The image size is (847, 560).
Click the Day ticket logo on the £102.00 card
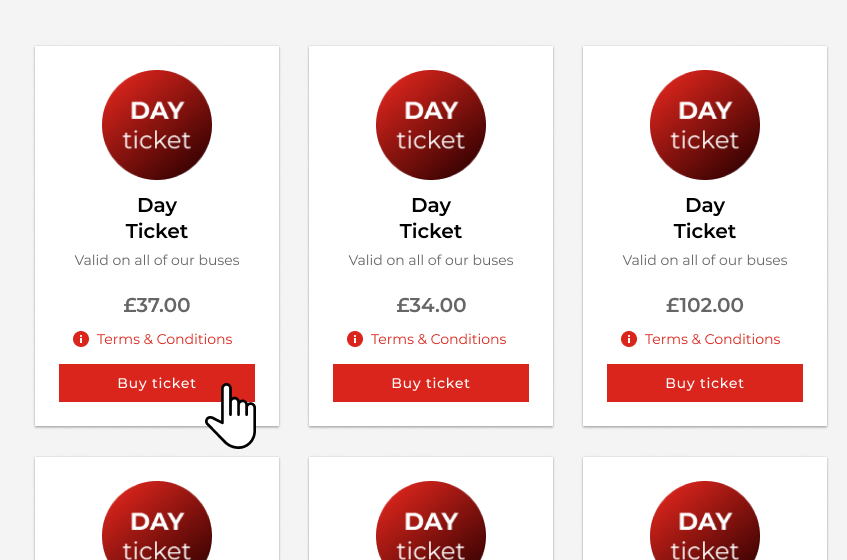(705, 125)
